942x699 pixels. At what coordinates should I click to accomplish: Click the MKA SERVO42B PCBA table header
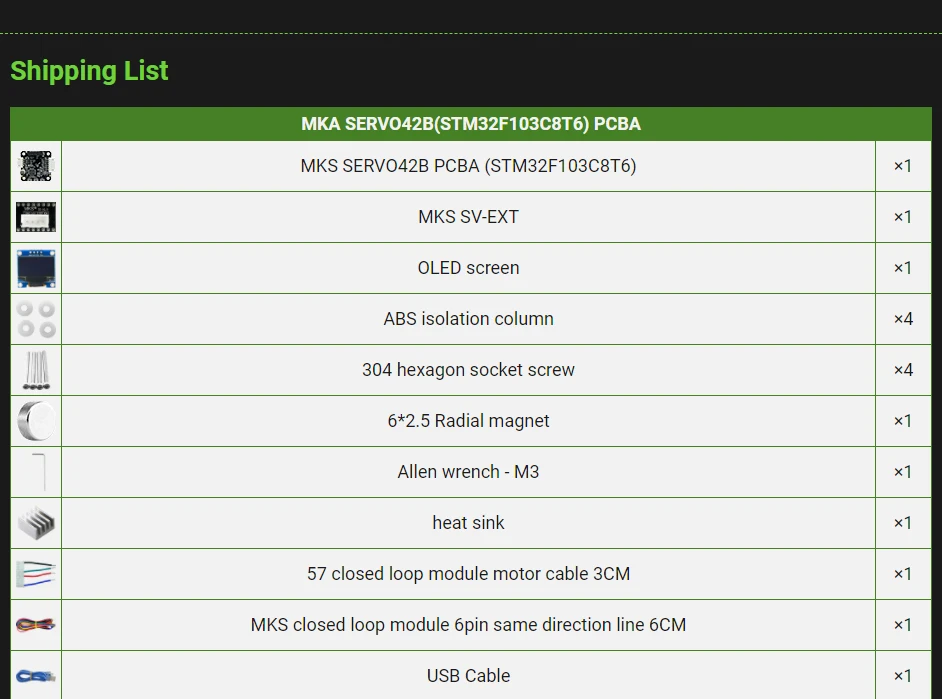pos(471,124)
